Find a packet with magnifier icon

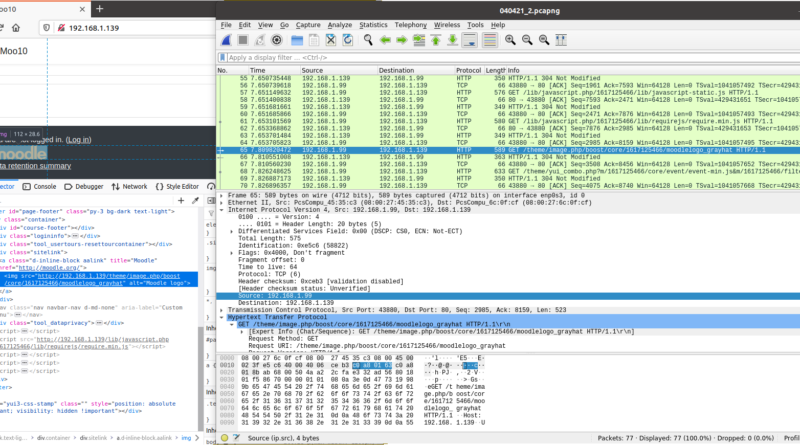(368, 40)
